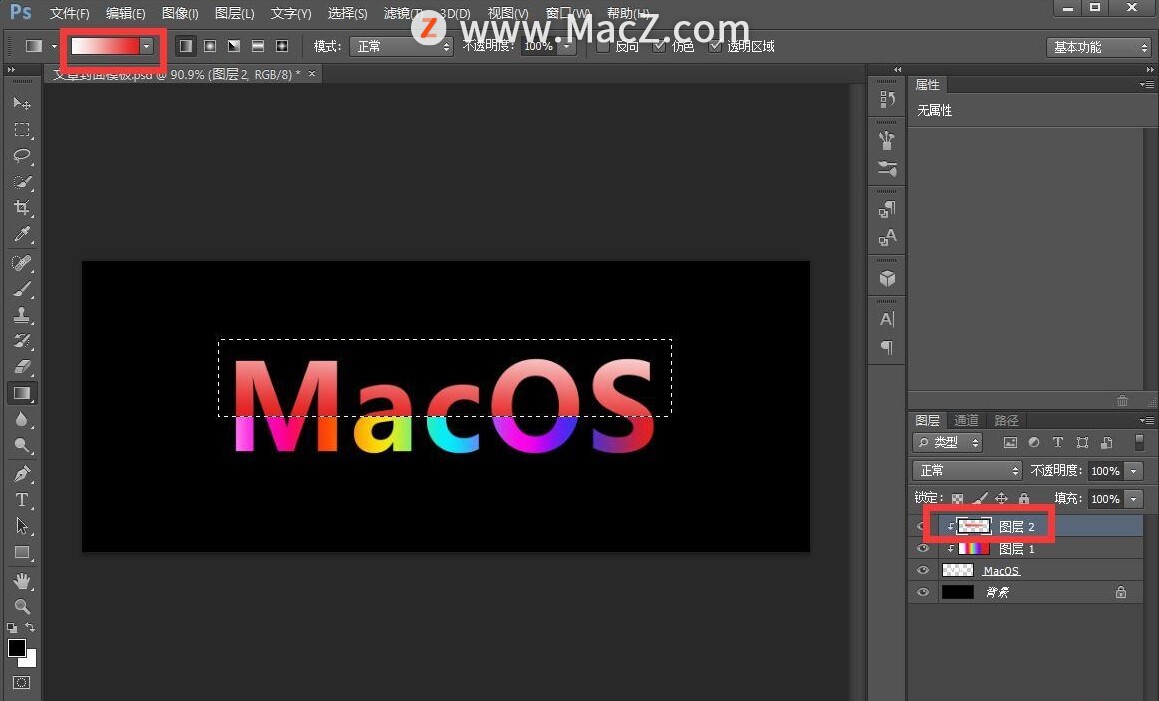
Task: Select the Dodge tool
Action: 22,445
